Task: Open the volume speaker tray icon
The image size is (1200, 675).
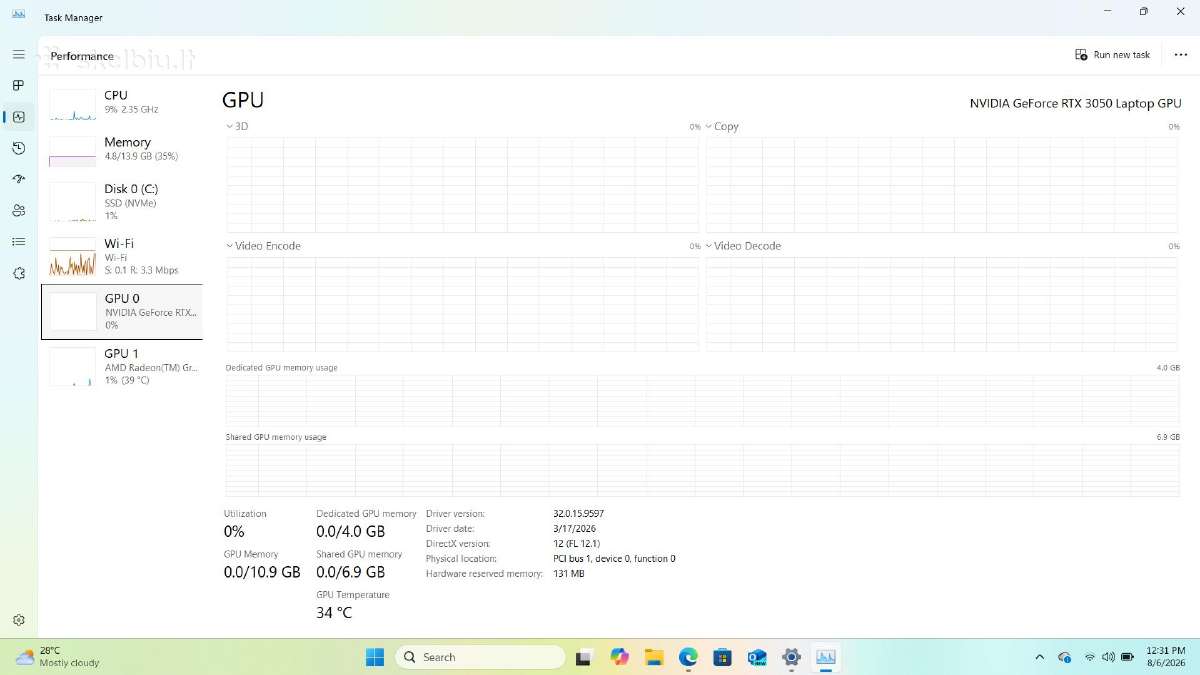Action: tap(1108, 657)
